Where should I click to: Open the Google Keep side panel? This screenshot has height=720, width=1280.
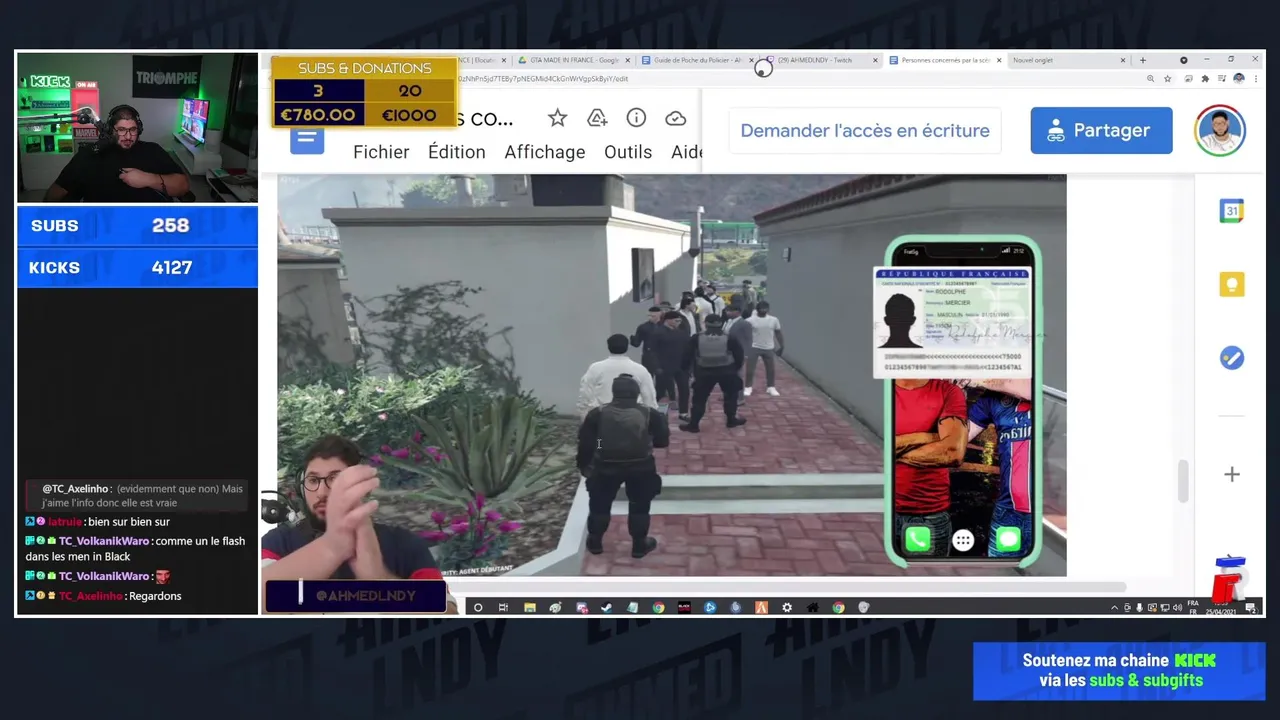(x=1232, y=284)
